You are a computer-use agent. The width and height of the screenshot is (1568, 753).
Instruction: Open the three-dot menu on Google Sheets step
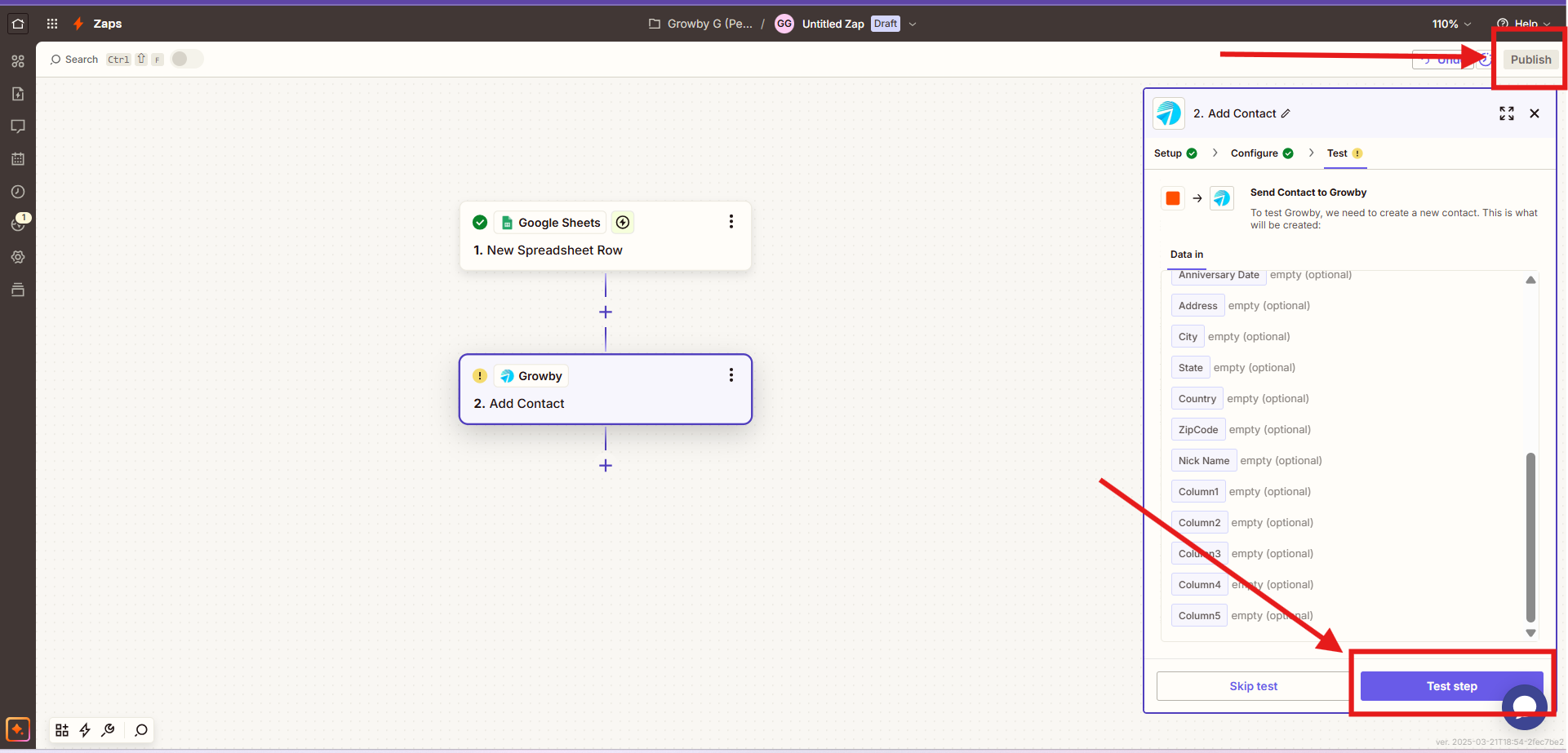click(731, 222)
